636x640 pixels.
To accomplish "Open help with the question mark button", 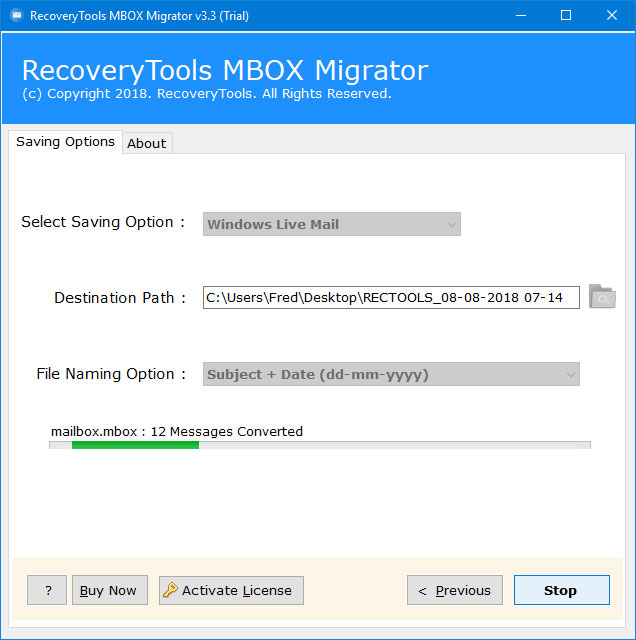I will click(47, 590).
